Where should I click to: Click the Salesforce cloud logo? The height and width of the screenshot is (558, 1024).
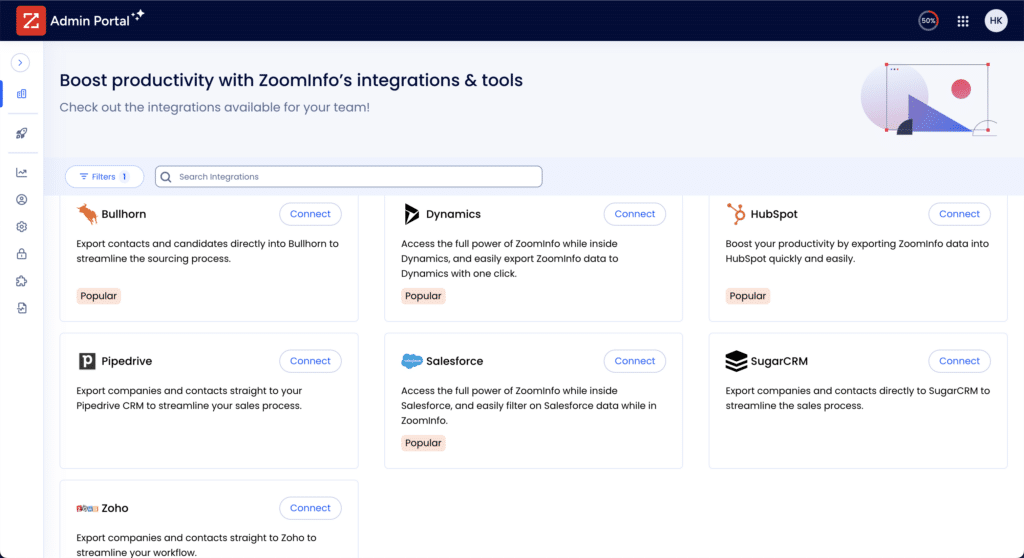pyautogui.click(x=412, y=361)
